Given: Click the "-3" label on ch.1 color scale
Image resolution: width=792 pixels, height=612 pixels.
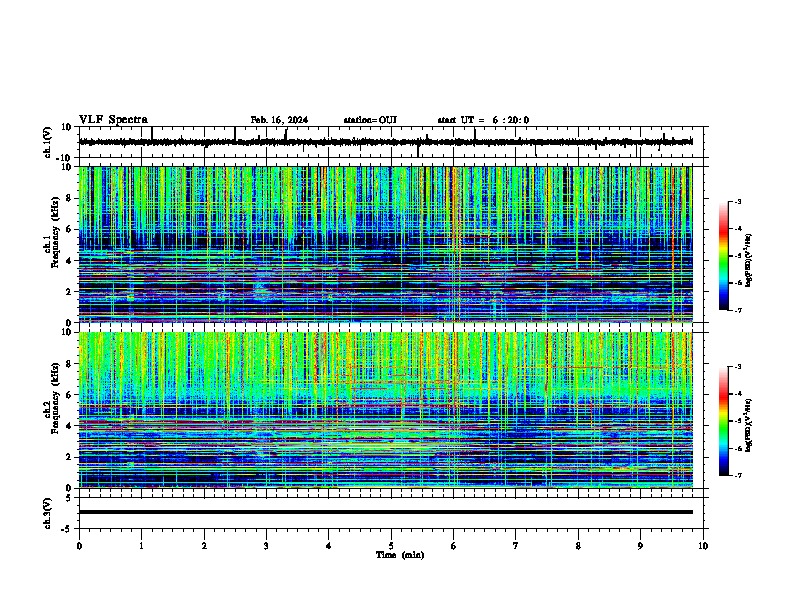Looking at the screenshot, I should click(x=737, y=202).
